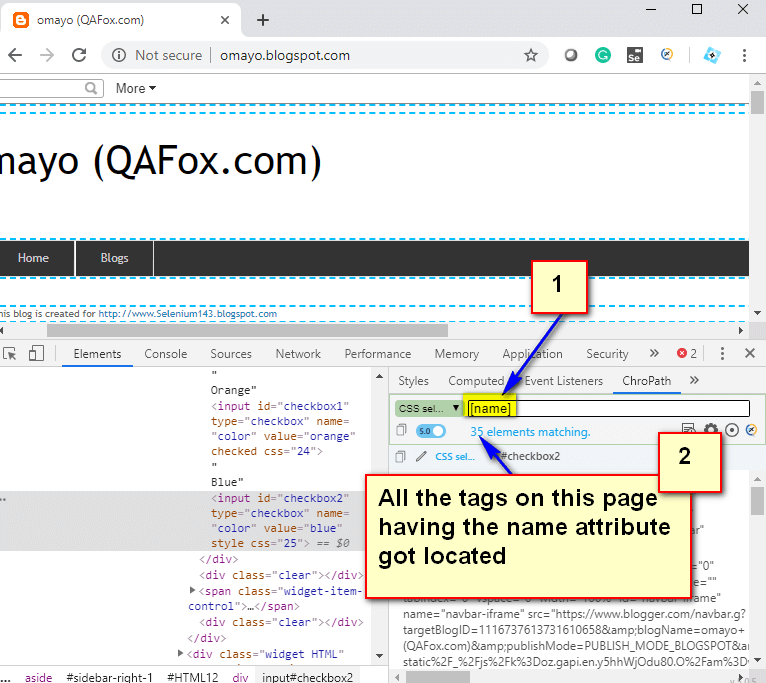Focus the omayo.blogspot.com address bar
Viewport: 766px width, 683px height.
coord(285,55)
